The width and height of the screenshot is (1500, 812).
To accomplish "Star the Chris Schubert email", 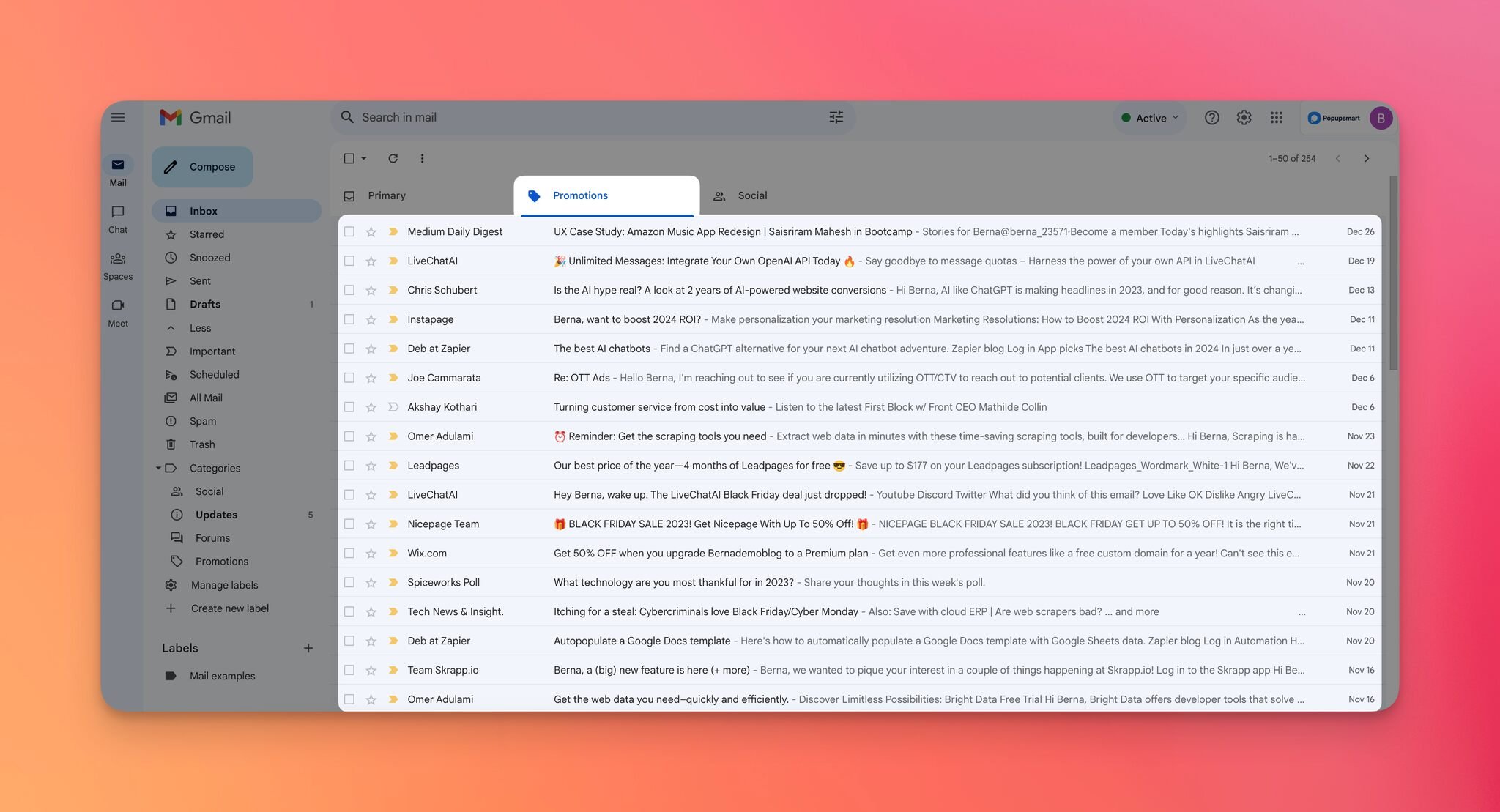I will click(371, 290).
